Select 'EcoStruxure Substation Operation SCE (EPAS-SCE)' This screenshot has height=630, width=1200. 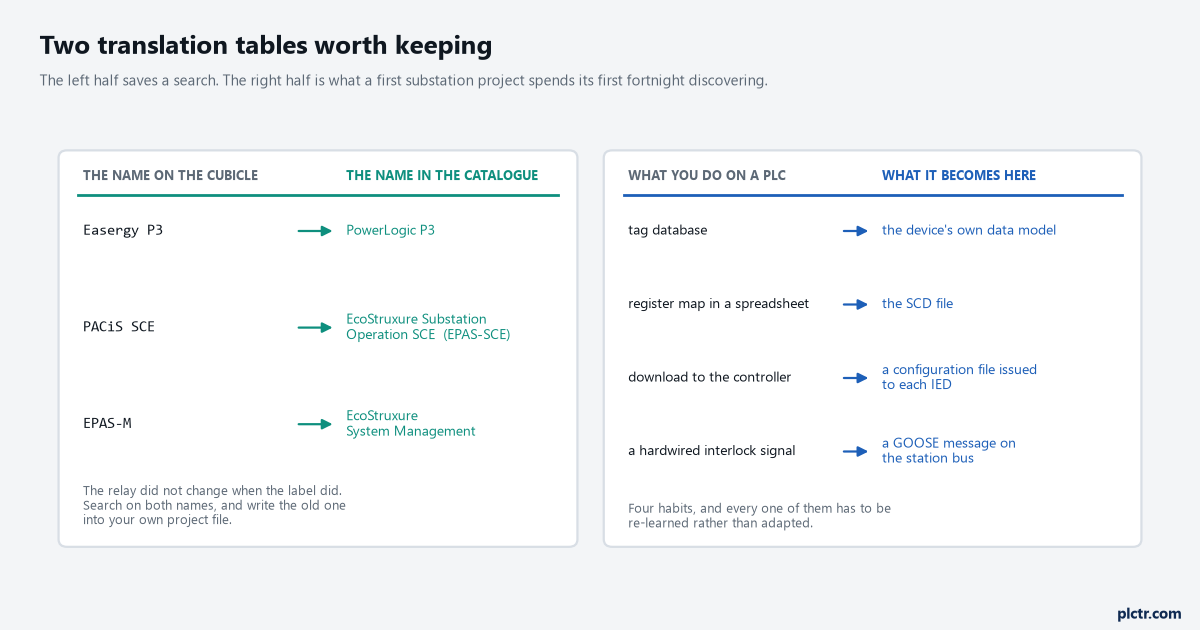pos(428,327)
